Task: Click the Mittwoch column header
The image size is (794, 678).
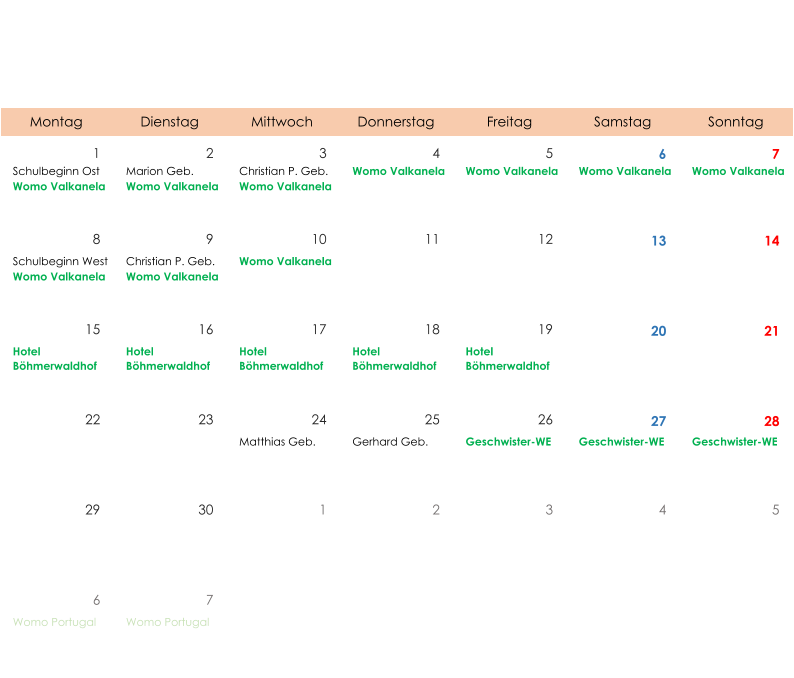Action: (x=282, y=122)
